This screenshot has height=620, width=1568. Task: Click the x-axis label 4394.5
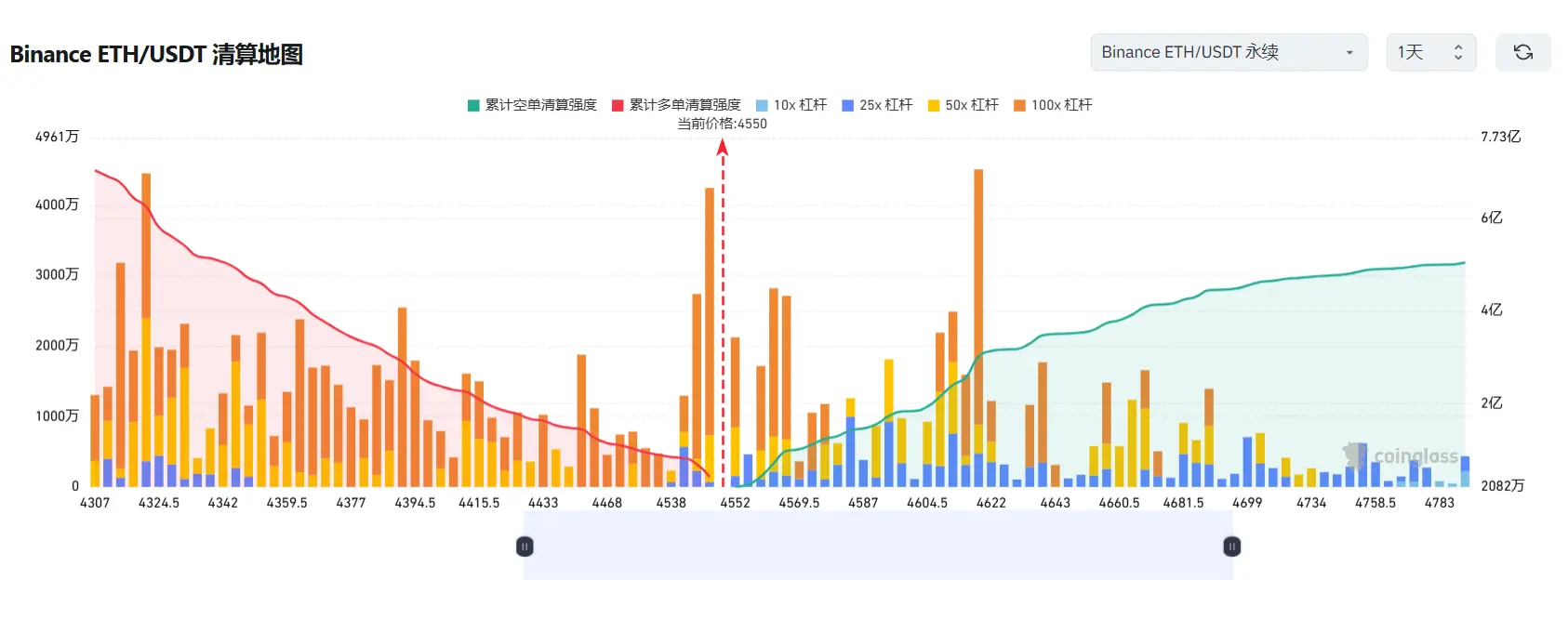pos(415,503)
